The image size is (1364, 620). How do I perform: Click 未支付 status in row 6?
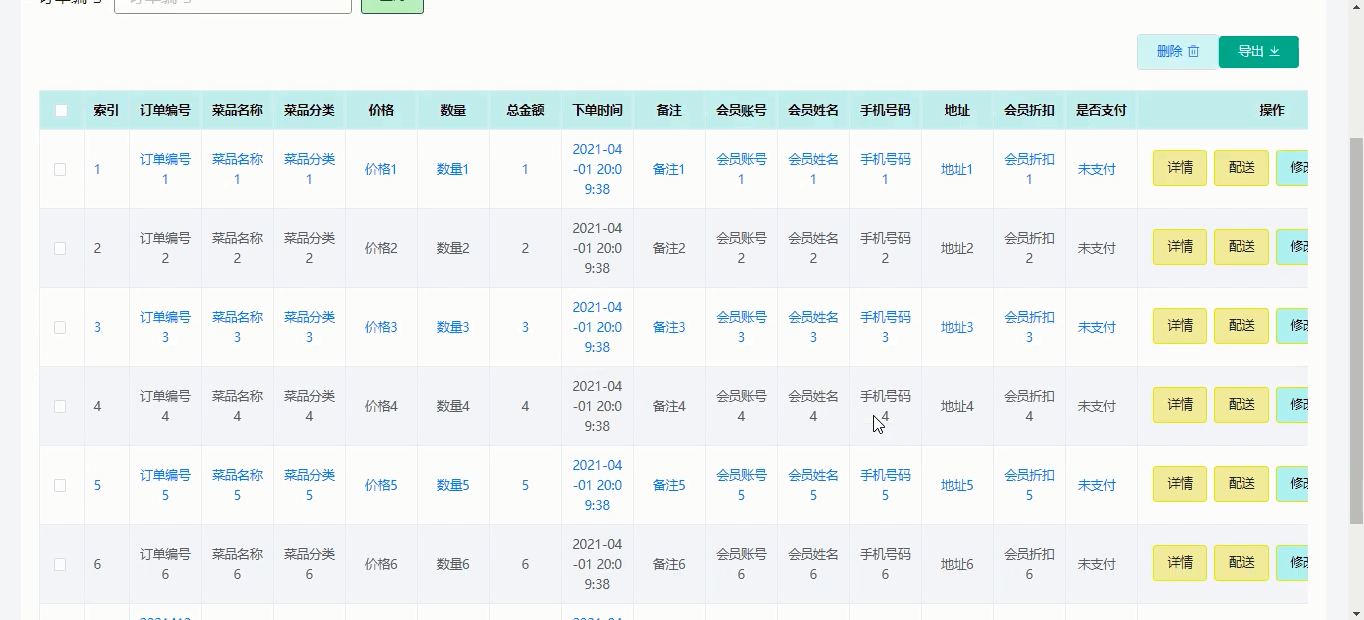(1096, 564)
